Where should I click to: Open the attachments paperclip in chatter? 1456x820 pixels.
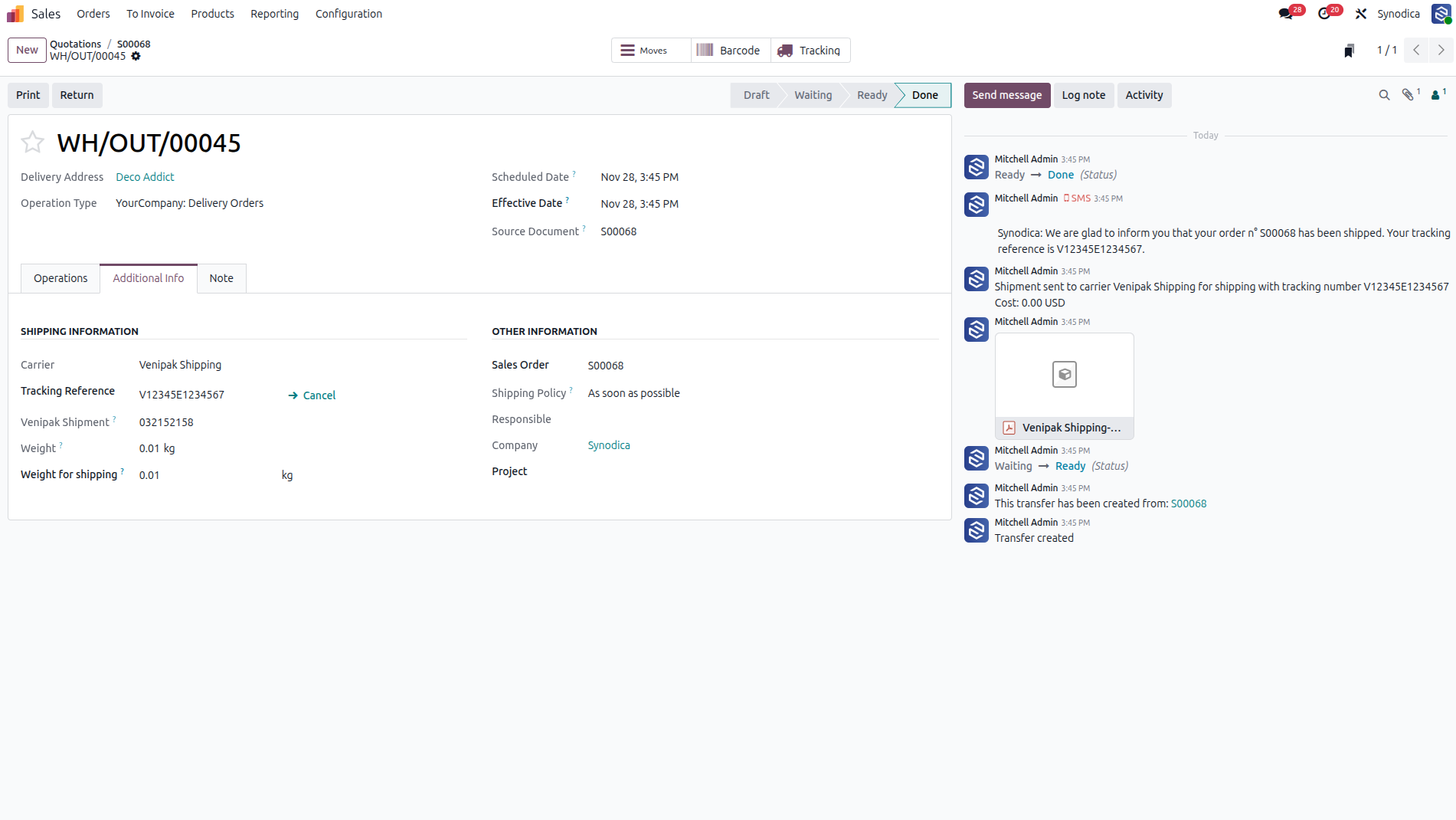point(1410,95)
